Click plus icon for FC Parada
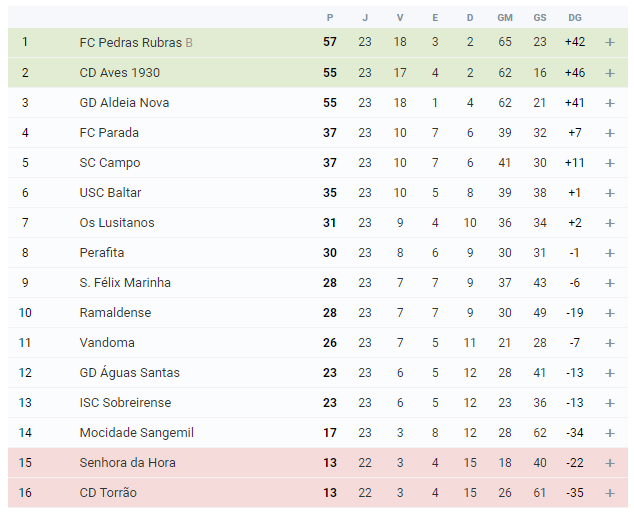The image size is (634, 514). tap(610, 133)
